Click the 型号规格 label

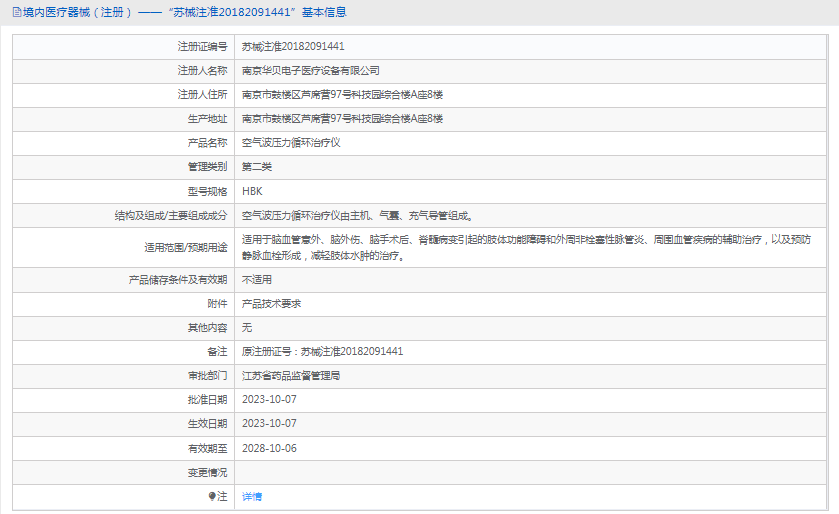click(x=208, y=191)
